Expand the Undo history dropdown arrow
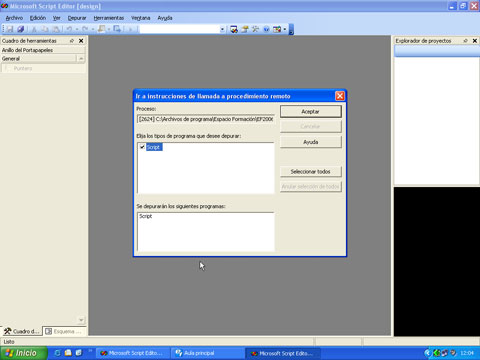The height and width of the screenshot is (360, 480). (x=76, y=29)
